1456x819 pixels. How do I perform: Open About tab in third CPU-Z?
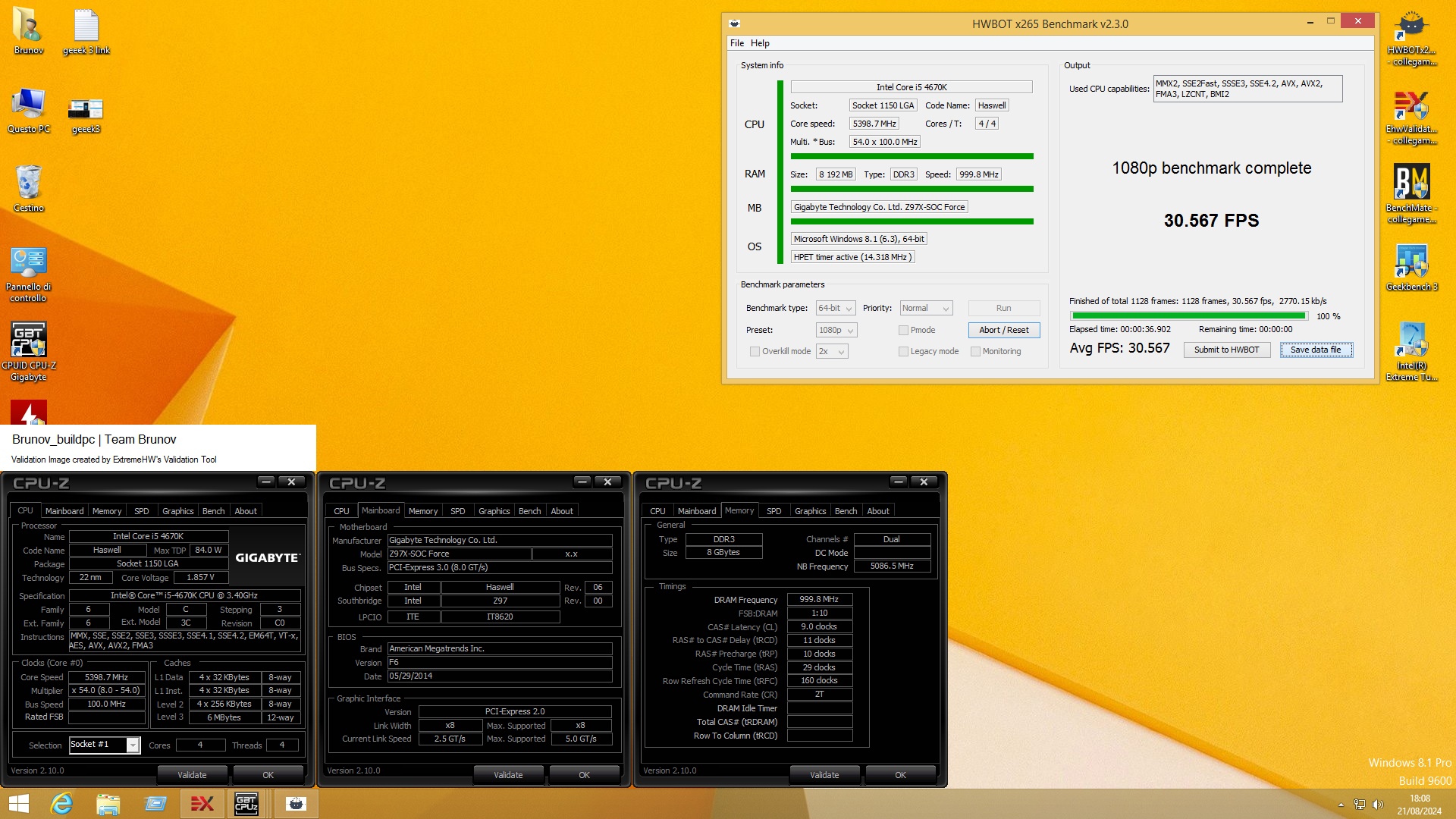[878, 511]
